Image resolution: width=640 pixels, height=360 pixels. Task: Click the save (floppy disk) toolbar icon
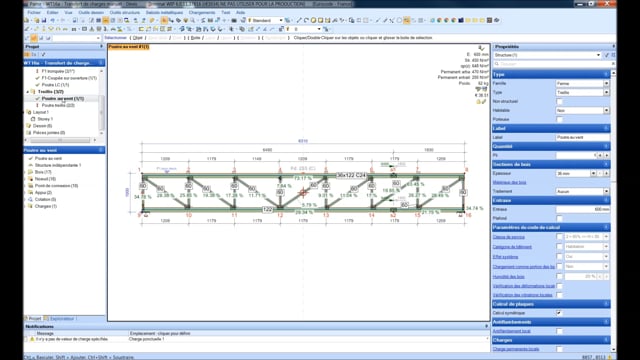[x=43, y=20]
